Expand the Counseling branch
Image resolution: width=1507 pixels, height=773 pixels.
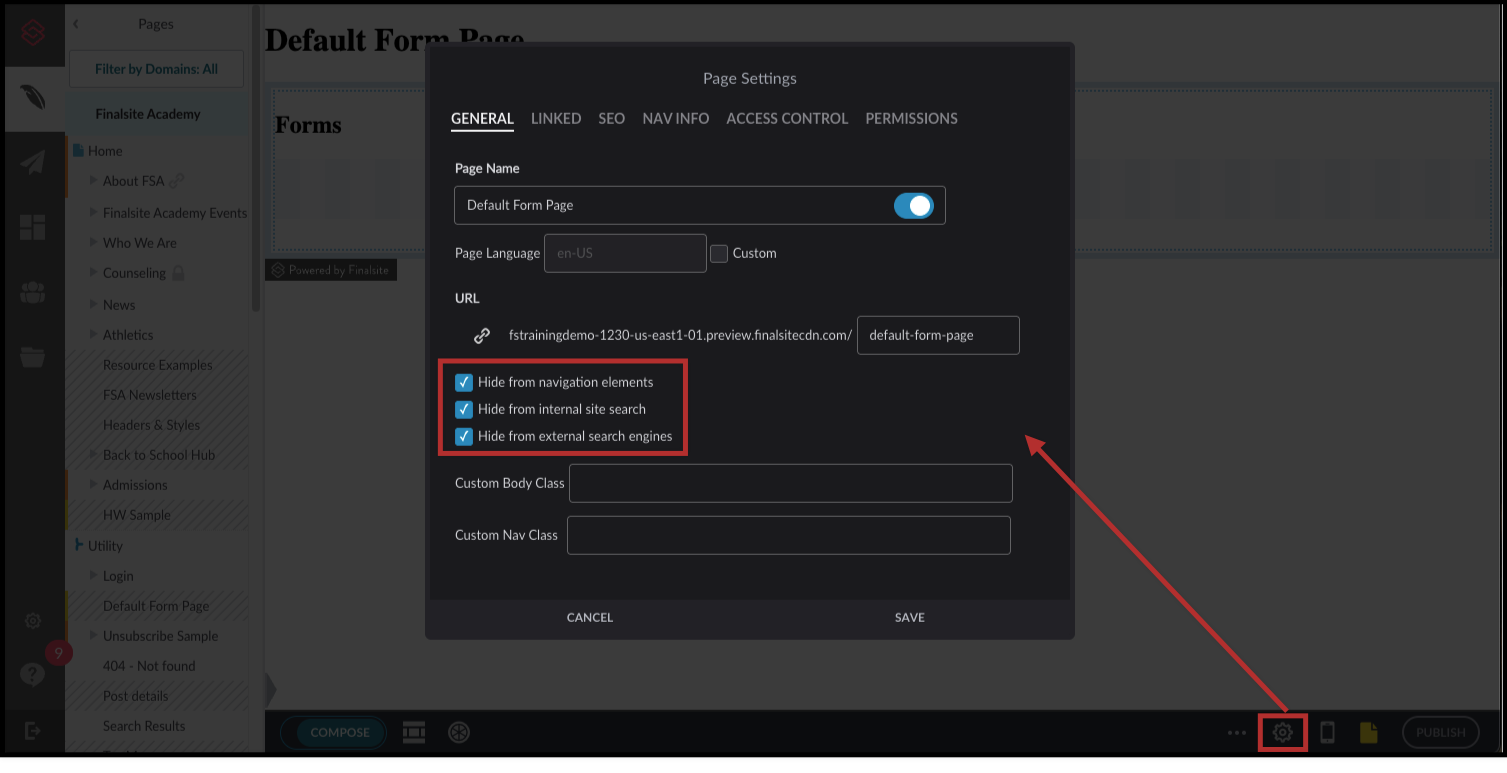coord(93,272)
